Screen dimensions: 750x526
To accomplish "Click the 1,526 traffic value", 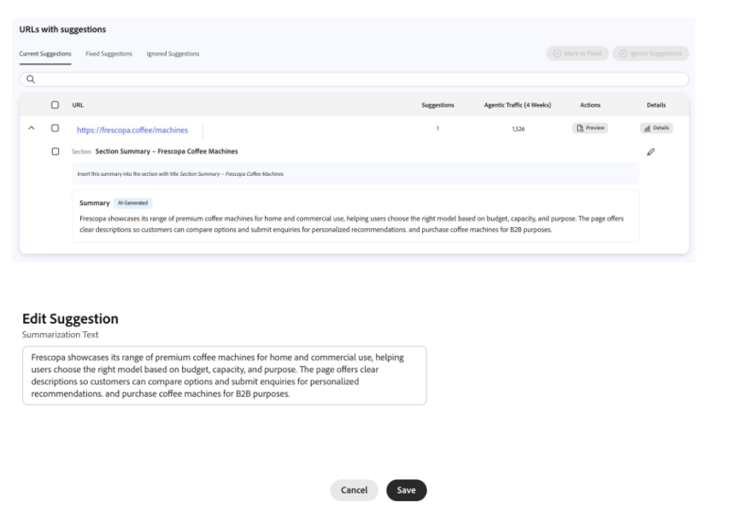I will (518, 129).
